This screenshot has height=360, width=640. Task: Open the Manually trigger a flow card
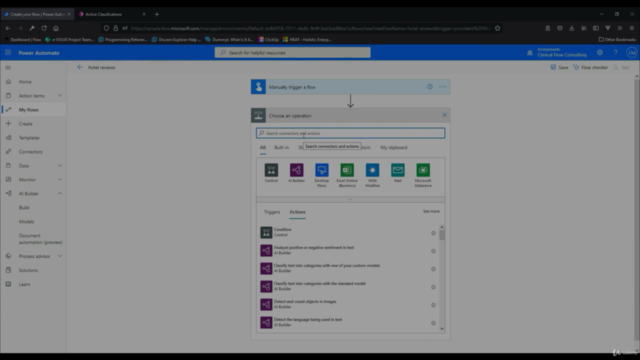(x=350, y=87)
